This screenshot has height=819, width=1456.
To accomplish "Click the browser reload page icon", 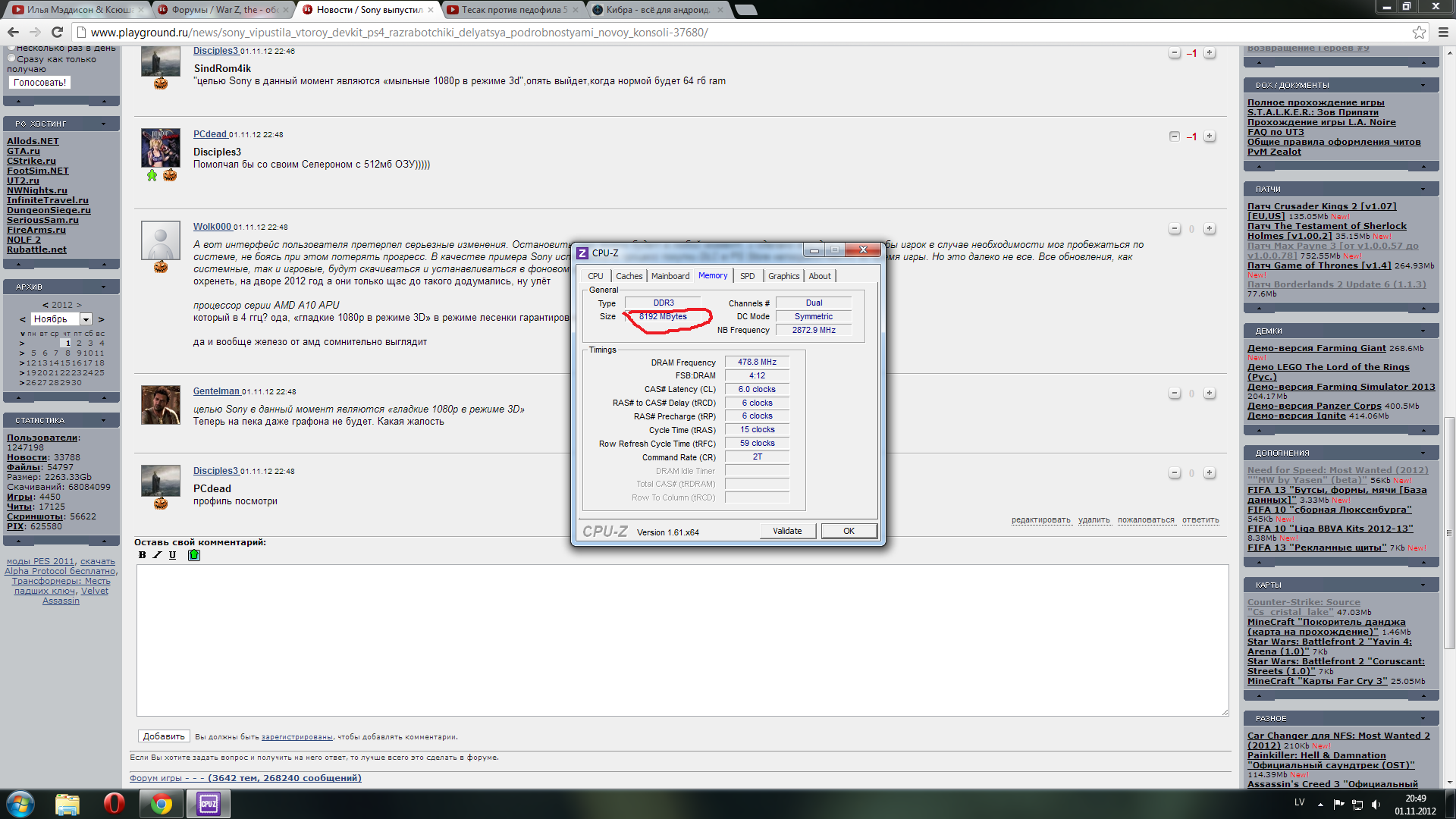I will click(x=57, y=32).
